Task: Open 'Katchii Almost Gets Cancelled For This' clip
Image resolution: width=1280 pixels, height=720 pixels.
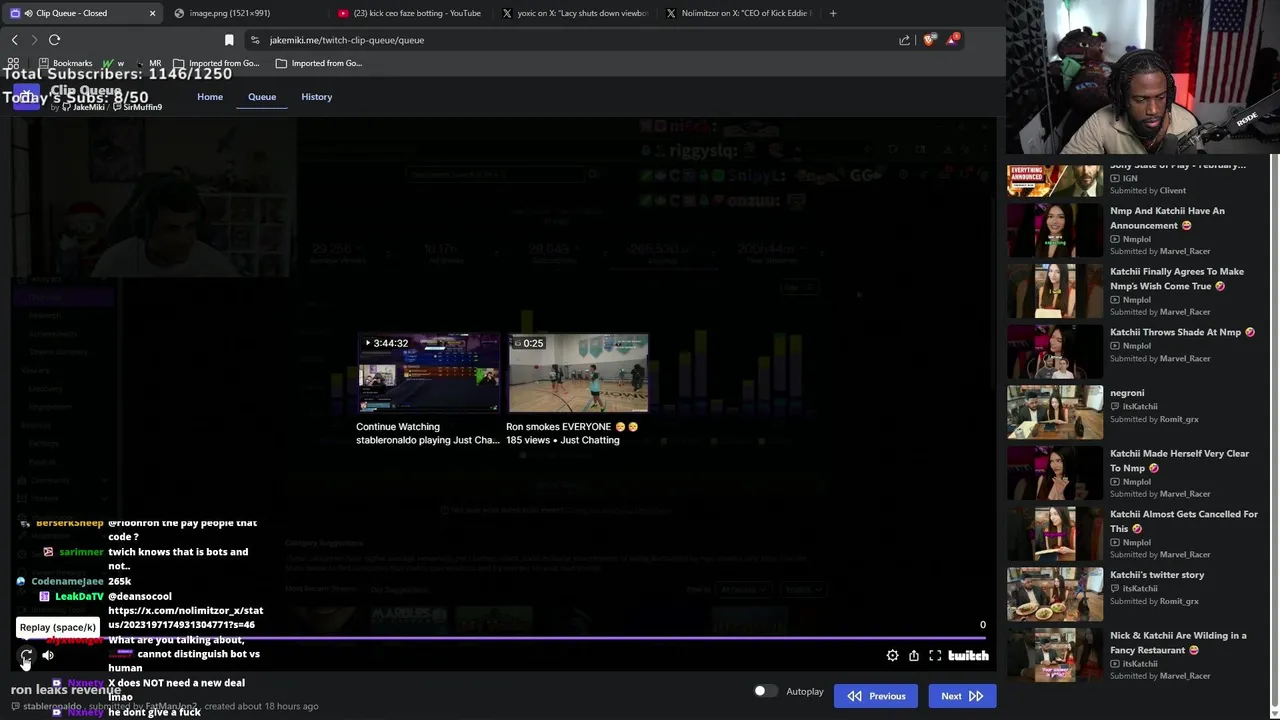Action: tap(1184, 521)
